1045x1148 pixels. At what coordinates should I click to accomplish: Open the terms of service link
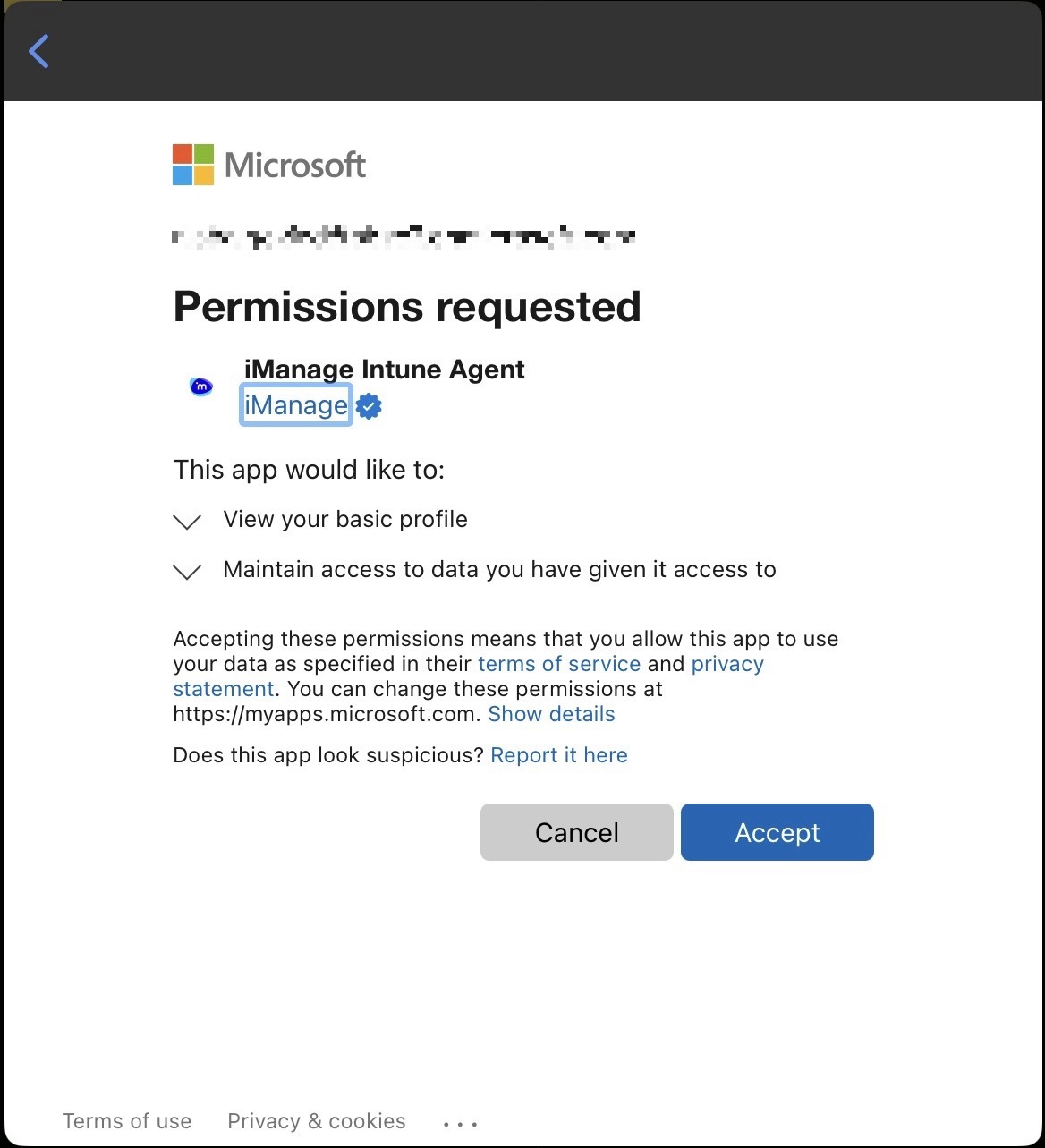coord(559,664)
